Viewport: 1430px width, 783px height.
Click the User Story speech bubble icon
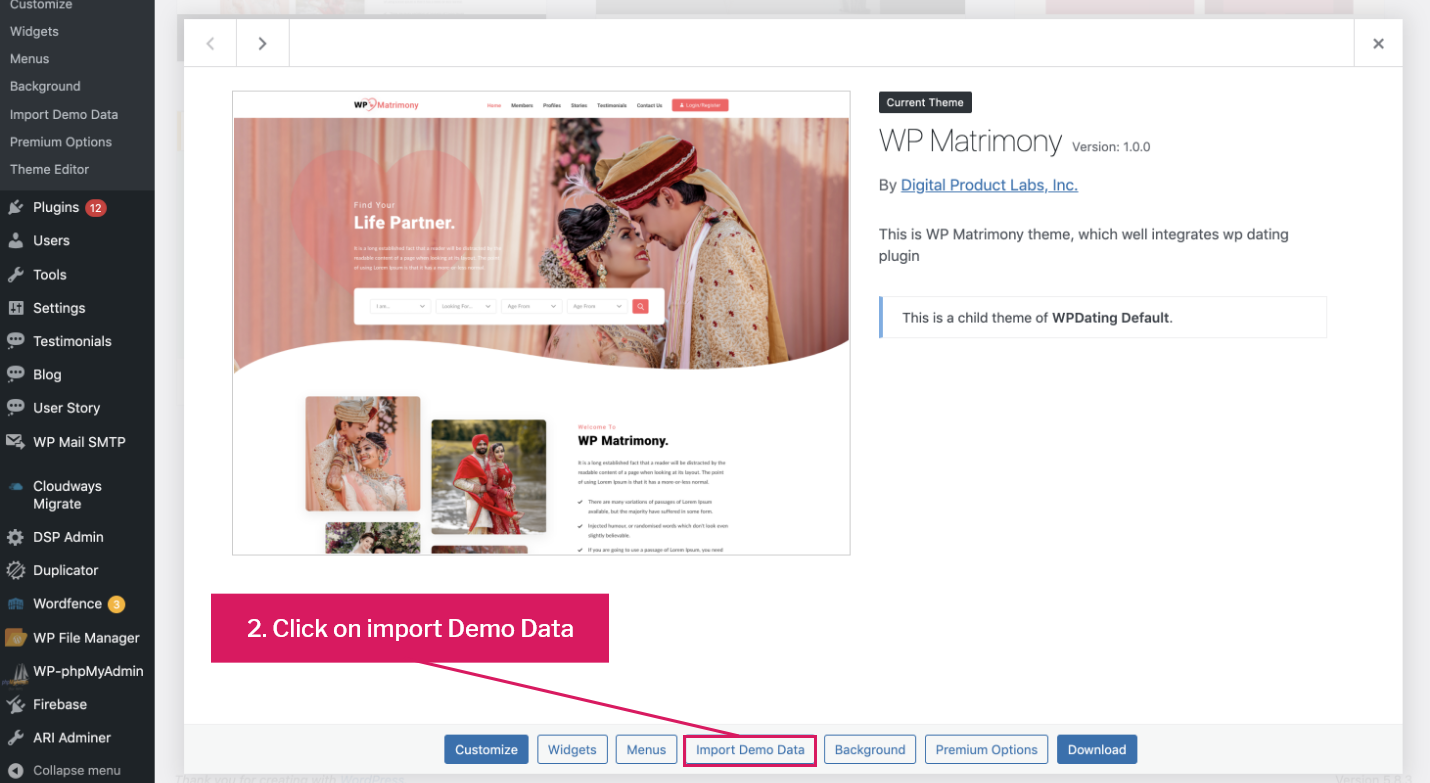pyautogui.click(x=15, y=408)
